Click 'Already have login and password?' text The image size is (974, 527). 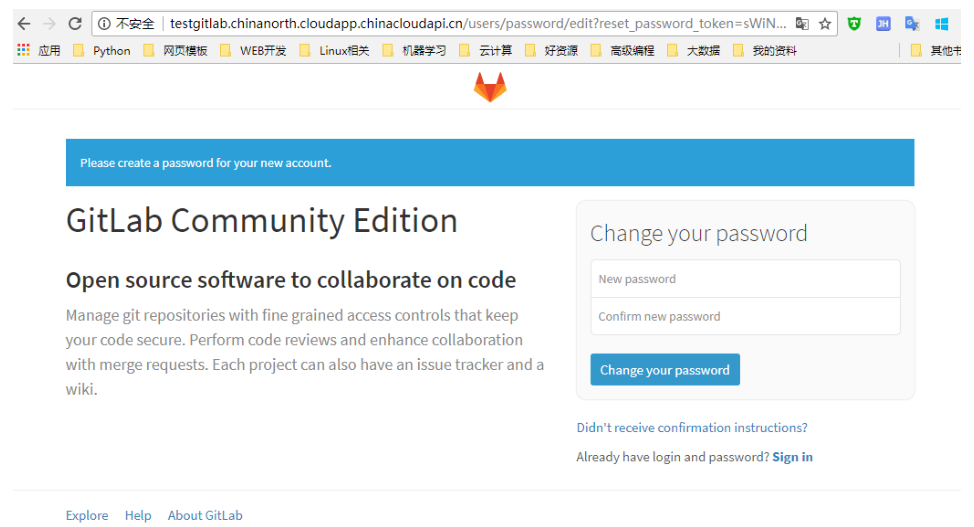click(x=673, y=457)
